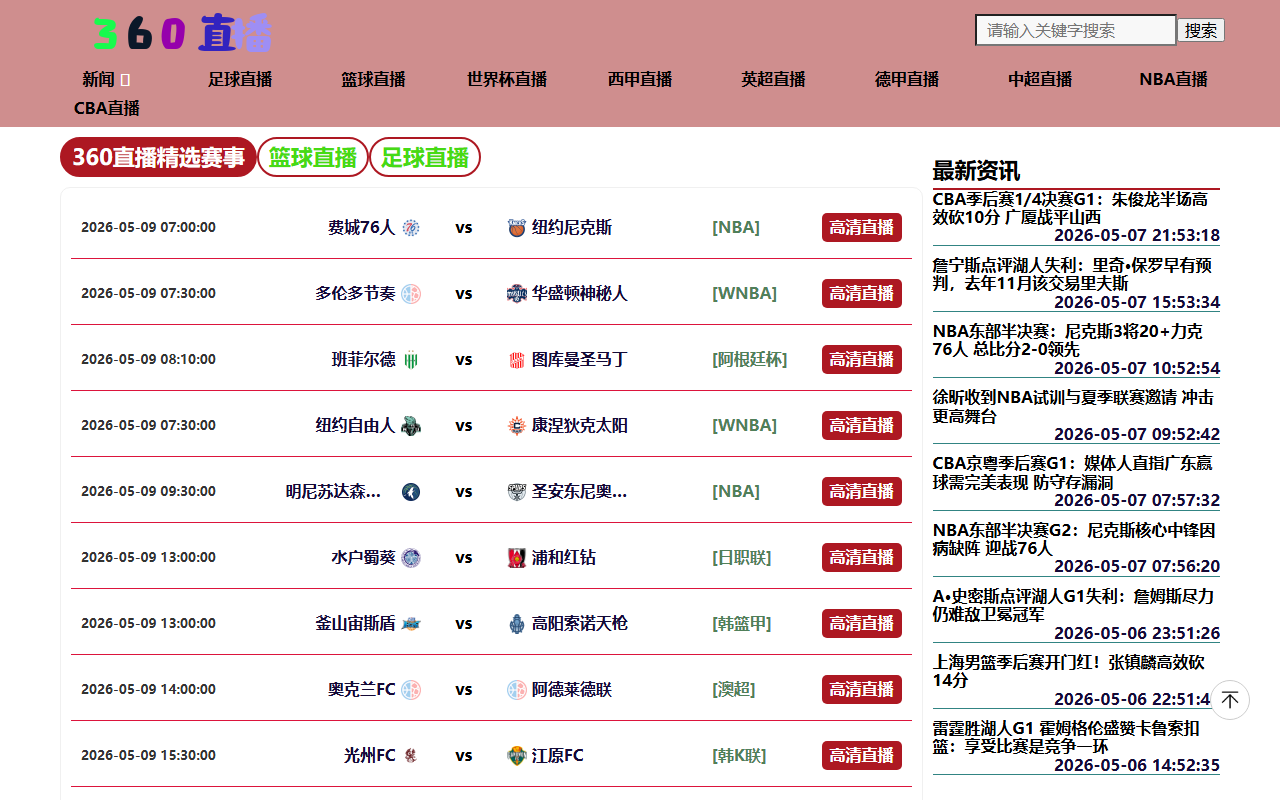Click the back-to-top arrow button
Image resolution: width=1280 pixels, height=800 pixels.
tap(1230, 700)
